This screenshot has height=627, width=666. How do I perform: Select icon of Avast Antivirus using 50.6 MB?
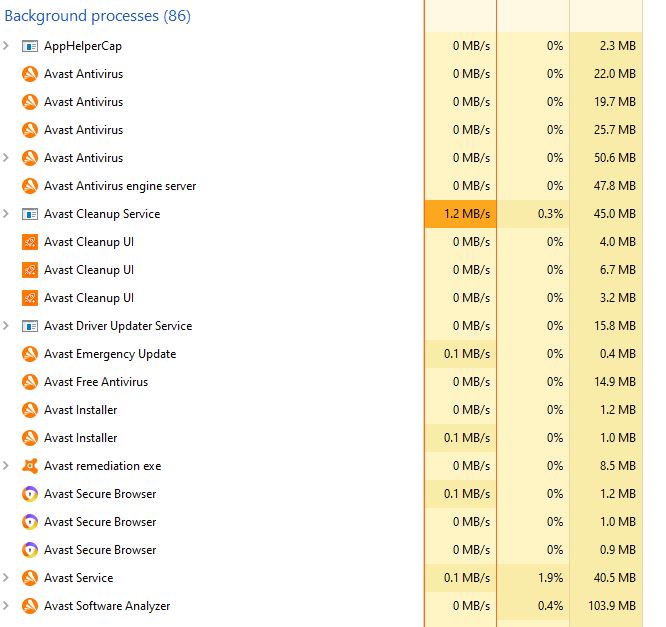[x=30, y=158]
